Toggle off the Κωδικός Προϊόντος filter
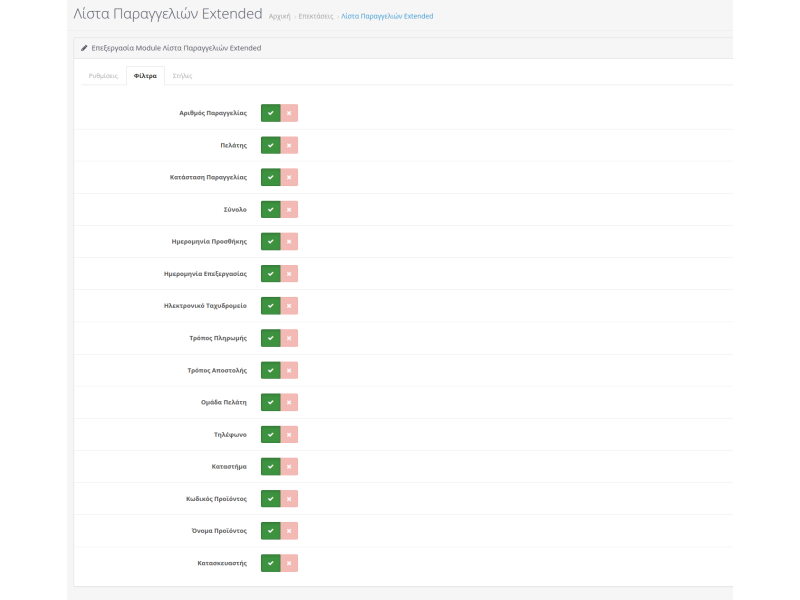The width and height of the screenshot is (800, 600). pos(288,498)
